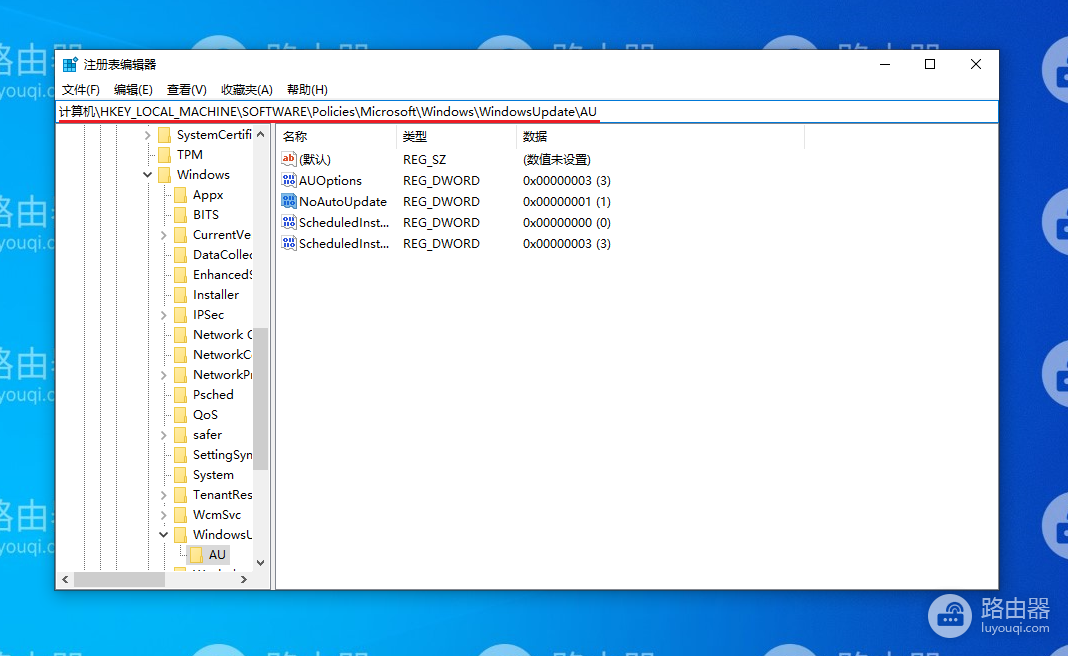This screenshot has height=656, width=1068.
Task: Click the 0x00000001 (1) data value
Action: coord(567,202)
